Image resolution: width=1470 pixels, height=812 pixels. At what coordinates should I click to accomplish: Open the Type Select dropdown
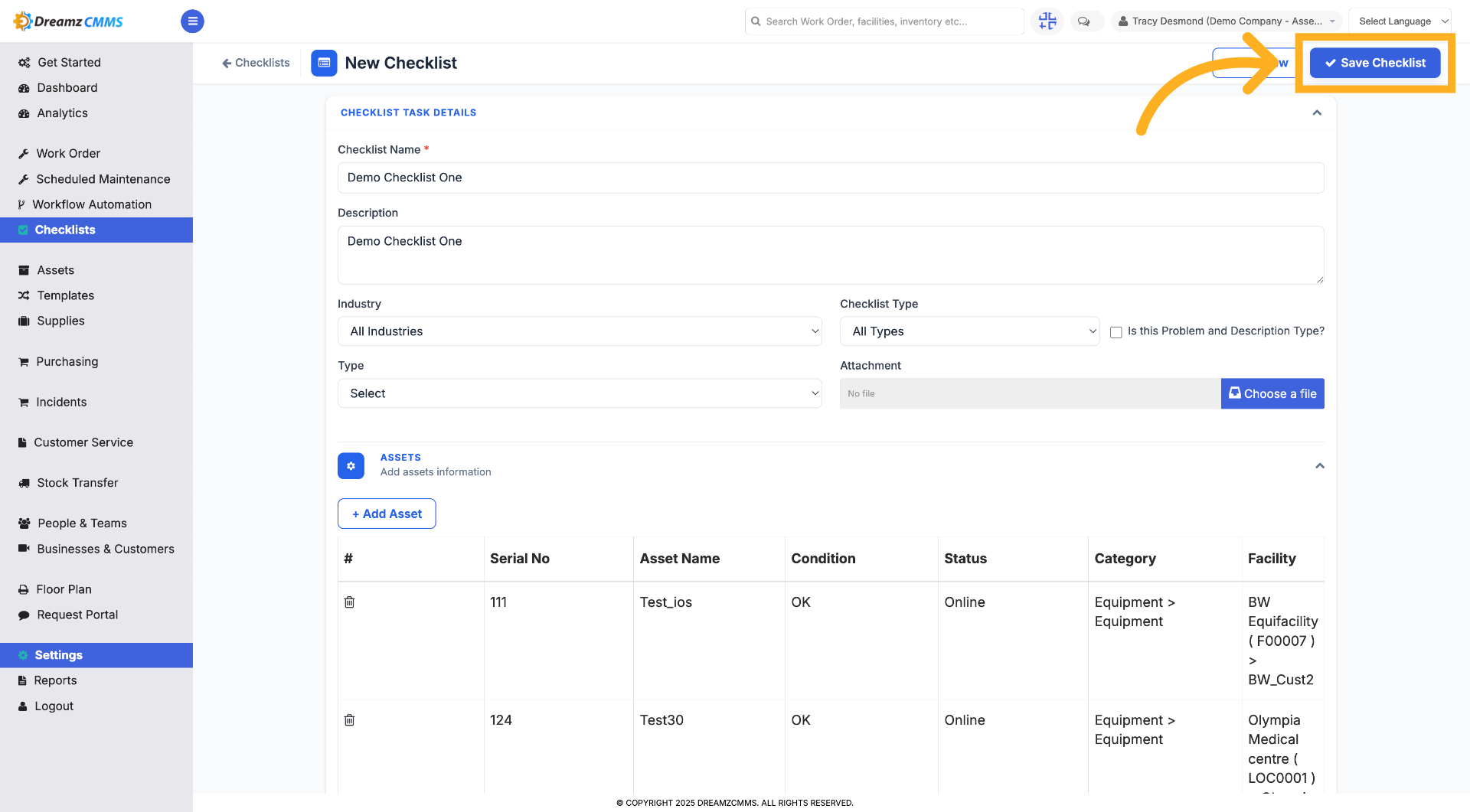tap(580, 393)
